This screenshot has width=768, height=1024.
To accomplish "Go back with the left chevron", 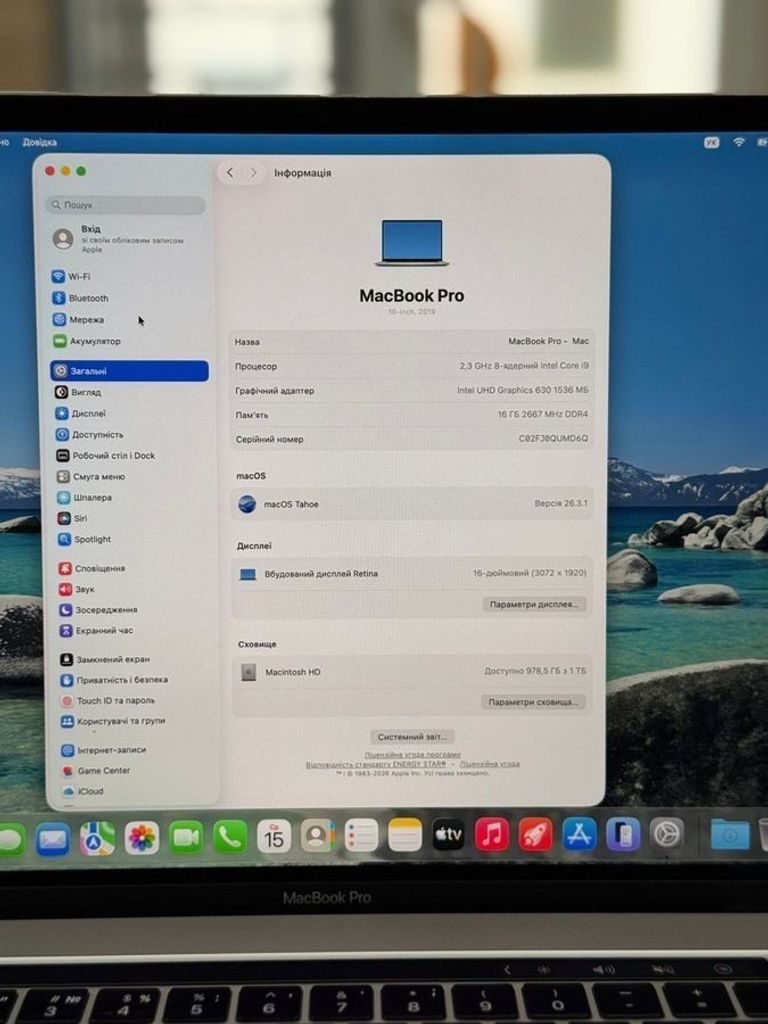I will coord(230,172).
